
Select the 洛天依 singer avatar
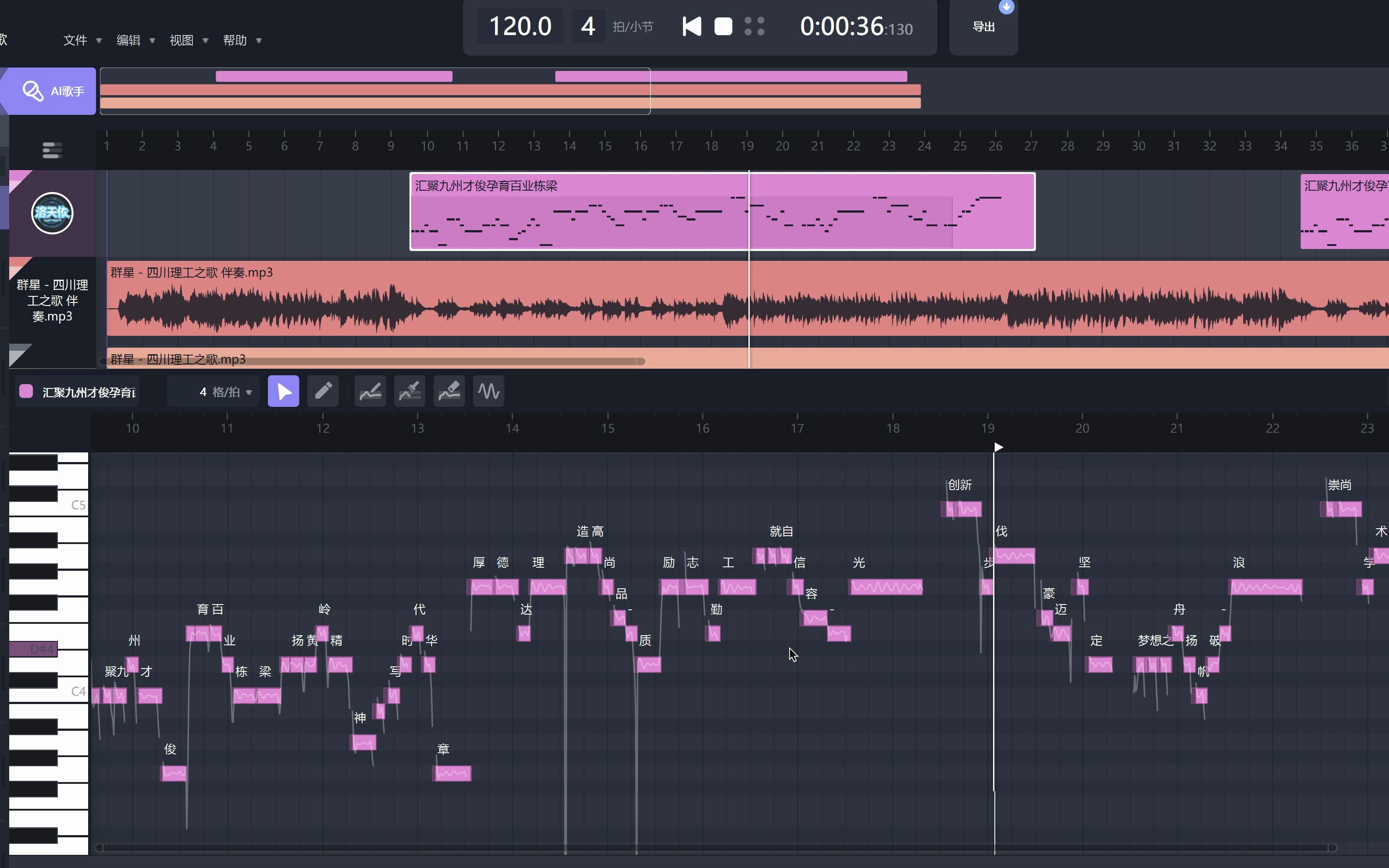52,213
